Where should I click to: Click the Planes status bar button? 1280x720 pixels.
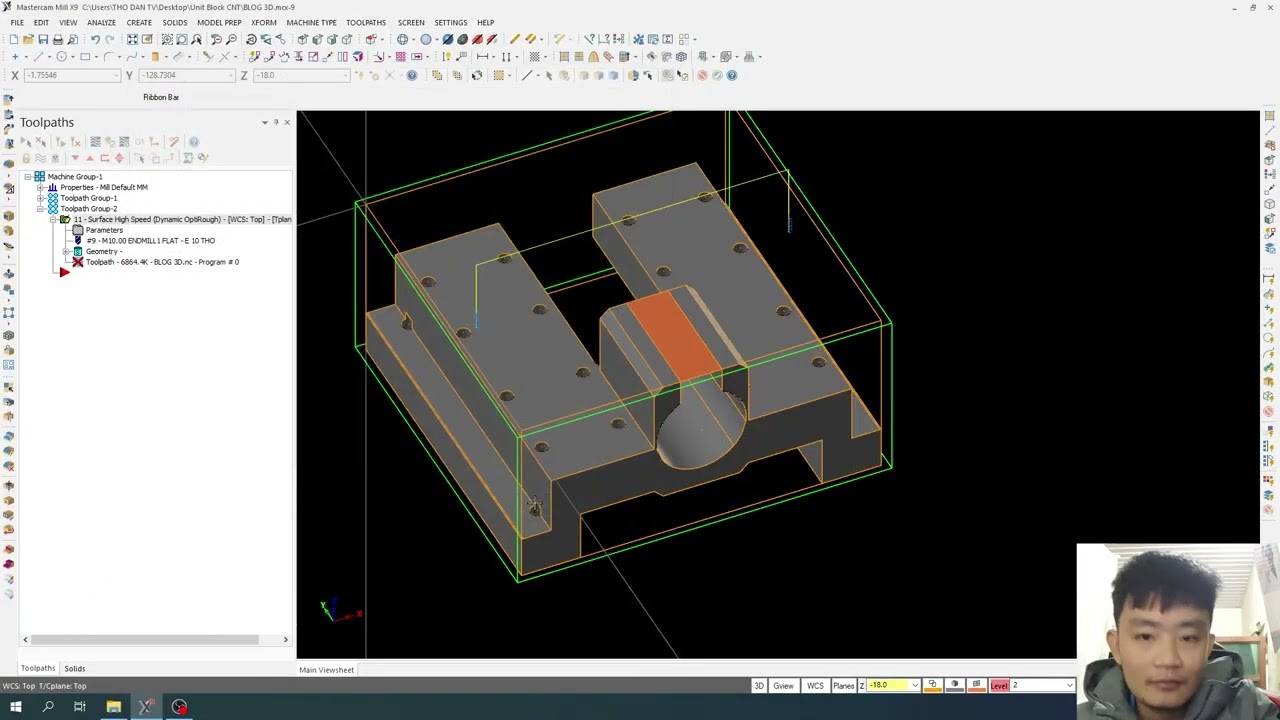(843, 685)
